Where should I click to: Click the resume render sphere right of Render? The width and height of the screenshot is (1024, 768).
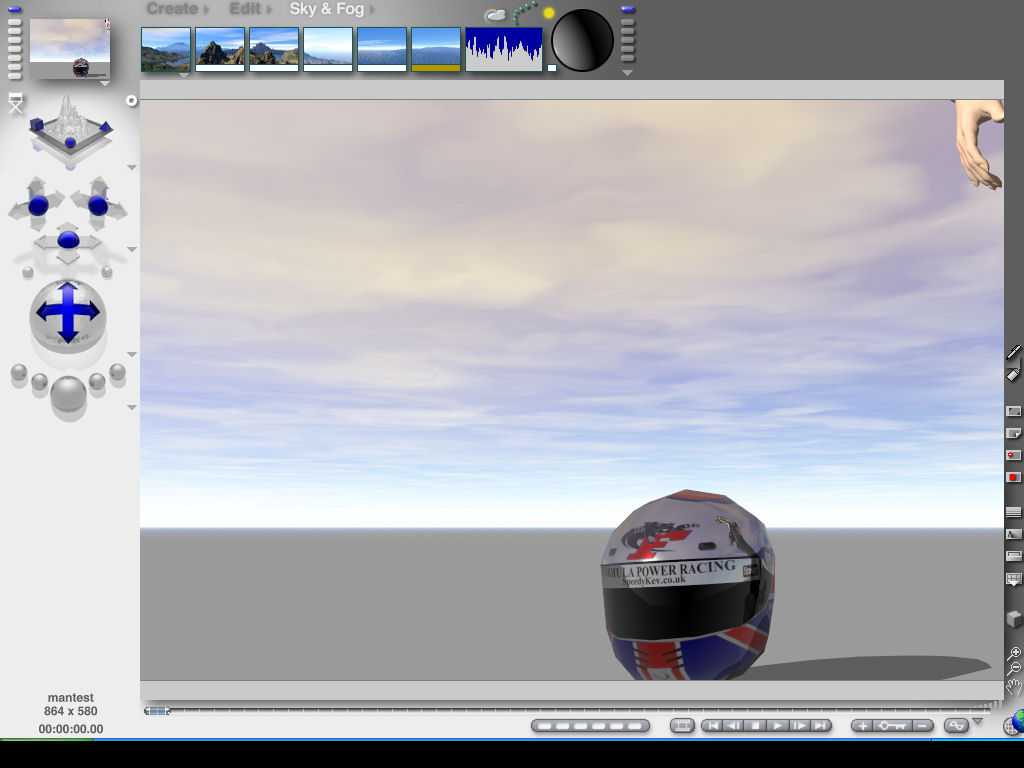pos(97,381)
